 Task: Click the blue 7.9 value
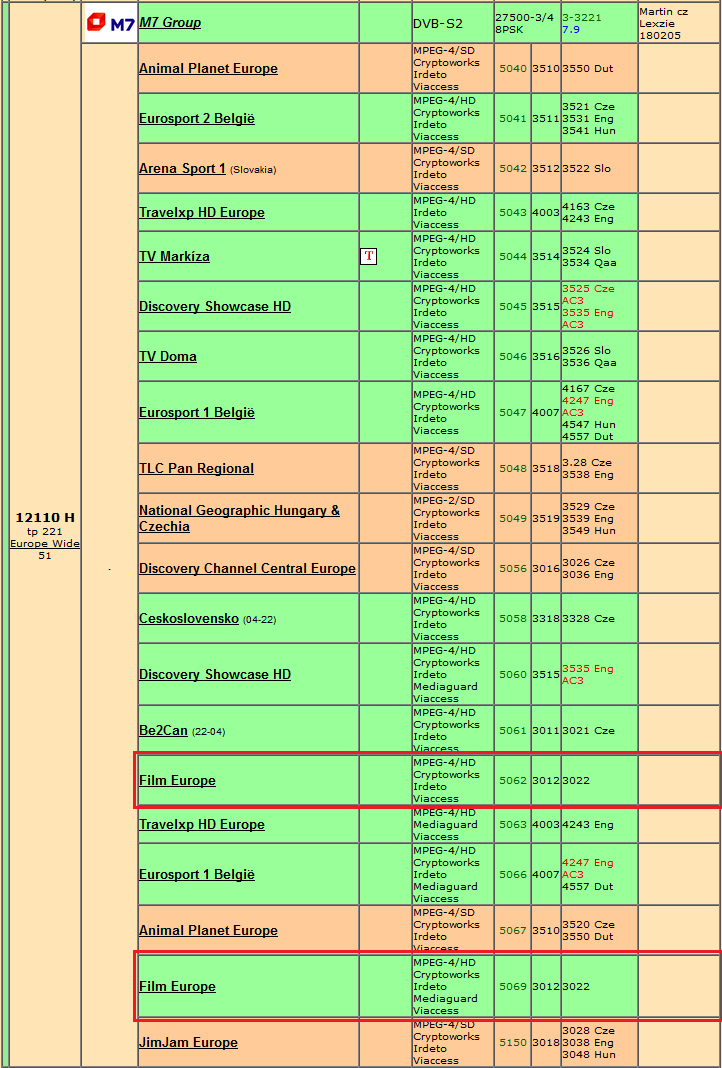pos(571,29)
